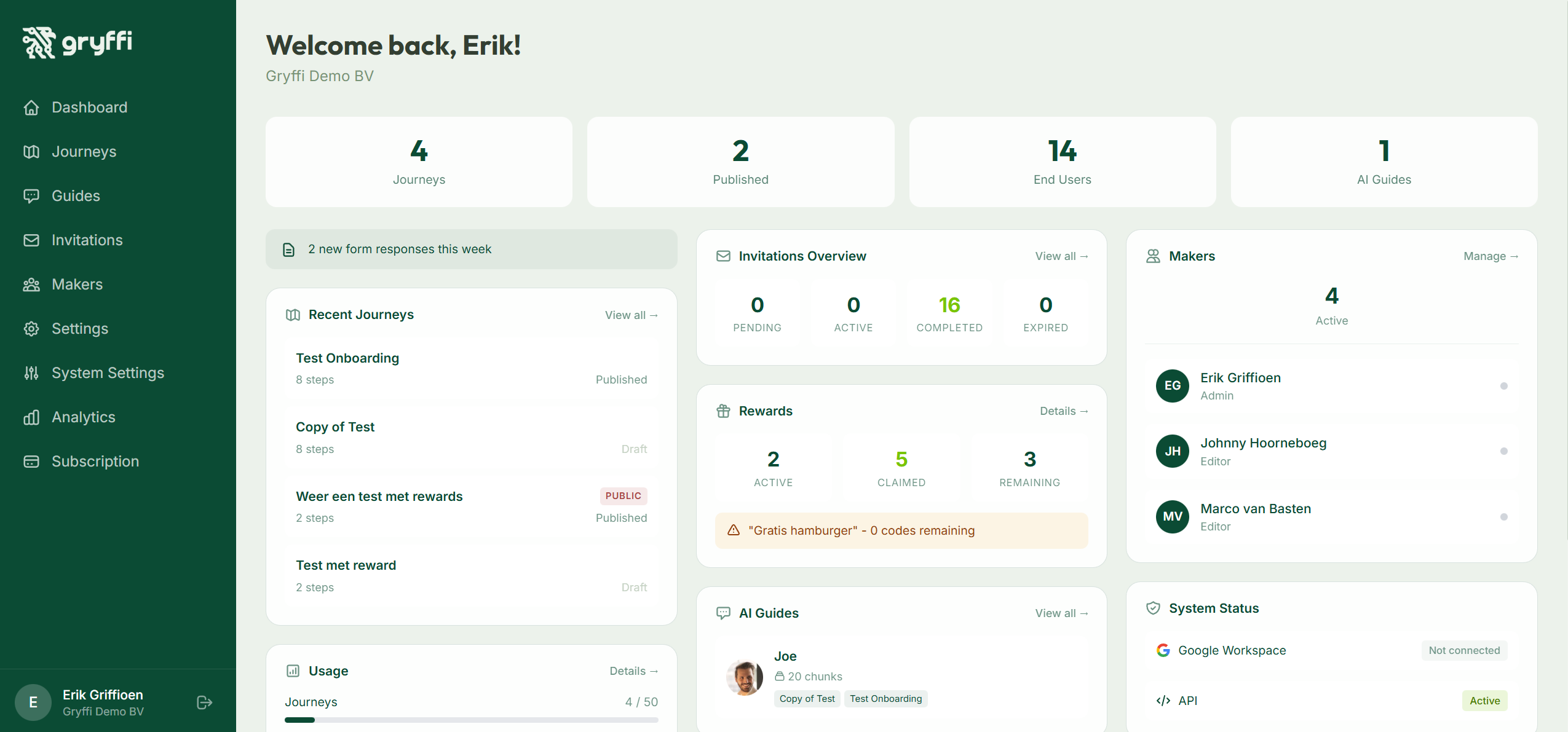Click the API code icon
This screenshot has height=732, width=1568.
coord(1163,701)
